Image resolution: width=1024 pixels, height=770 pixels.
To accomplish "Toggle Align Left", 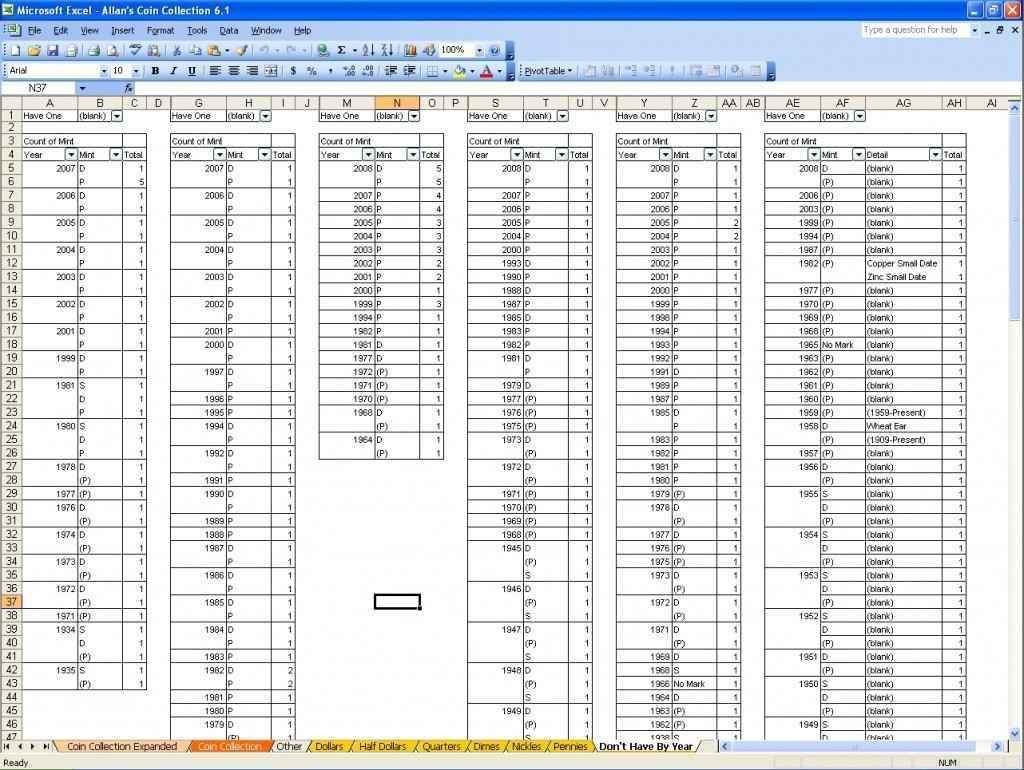I will pos(214,71).
